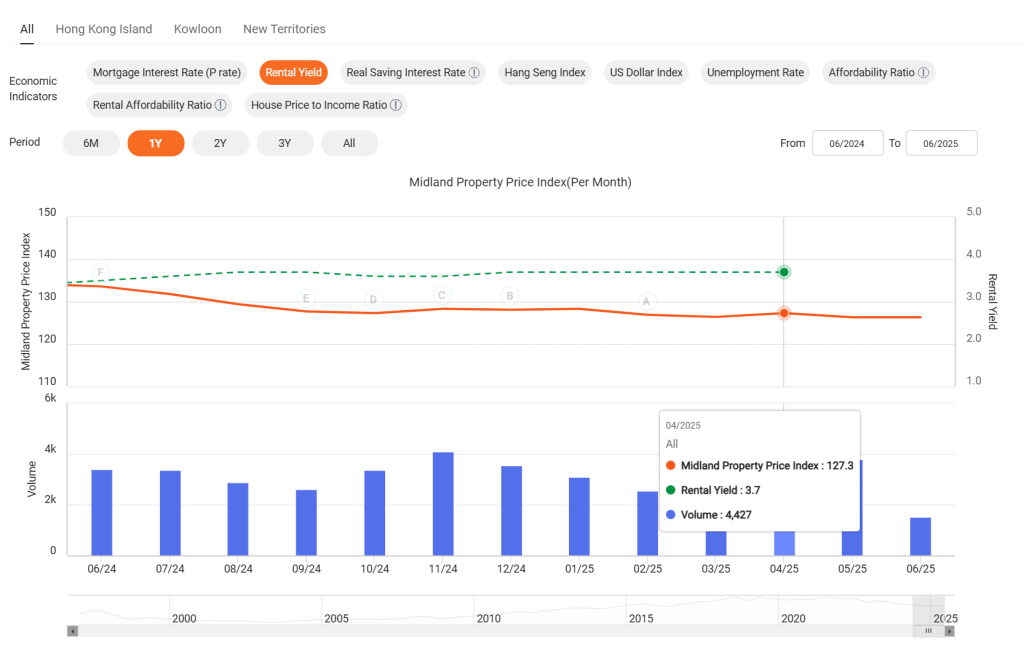The image size is (1024, 655).
Task: Click the chart title Midland Property Price Index
Action: [520, 182]
